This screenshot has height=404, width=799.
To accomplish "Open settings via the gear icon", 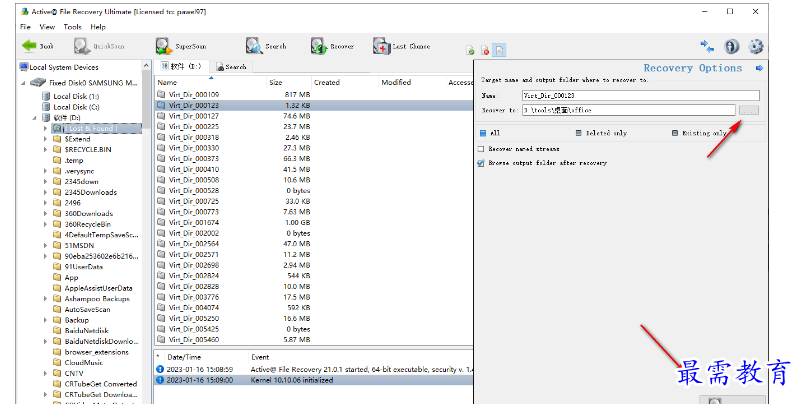I will [756, 46].
